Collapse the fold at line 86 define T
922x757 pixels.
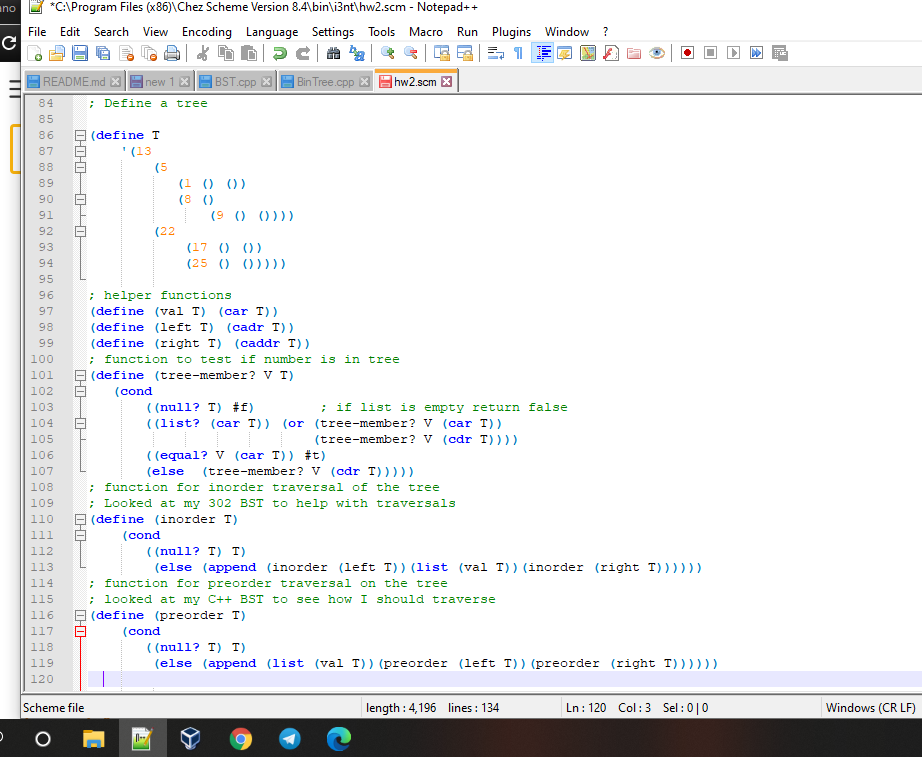(x=80, y=135)
